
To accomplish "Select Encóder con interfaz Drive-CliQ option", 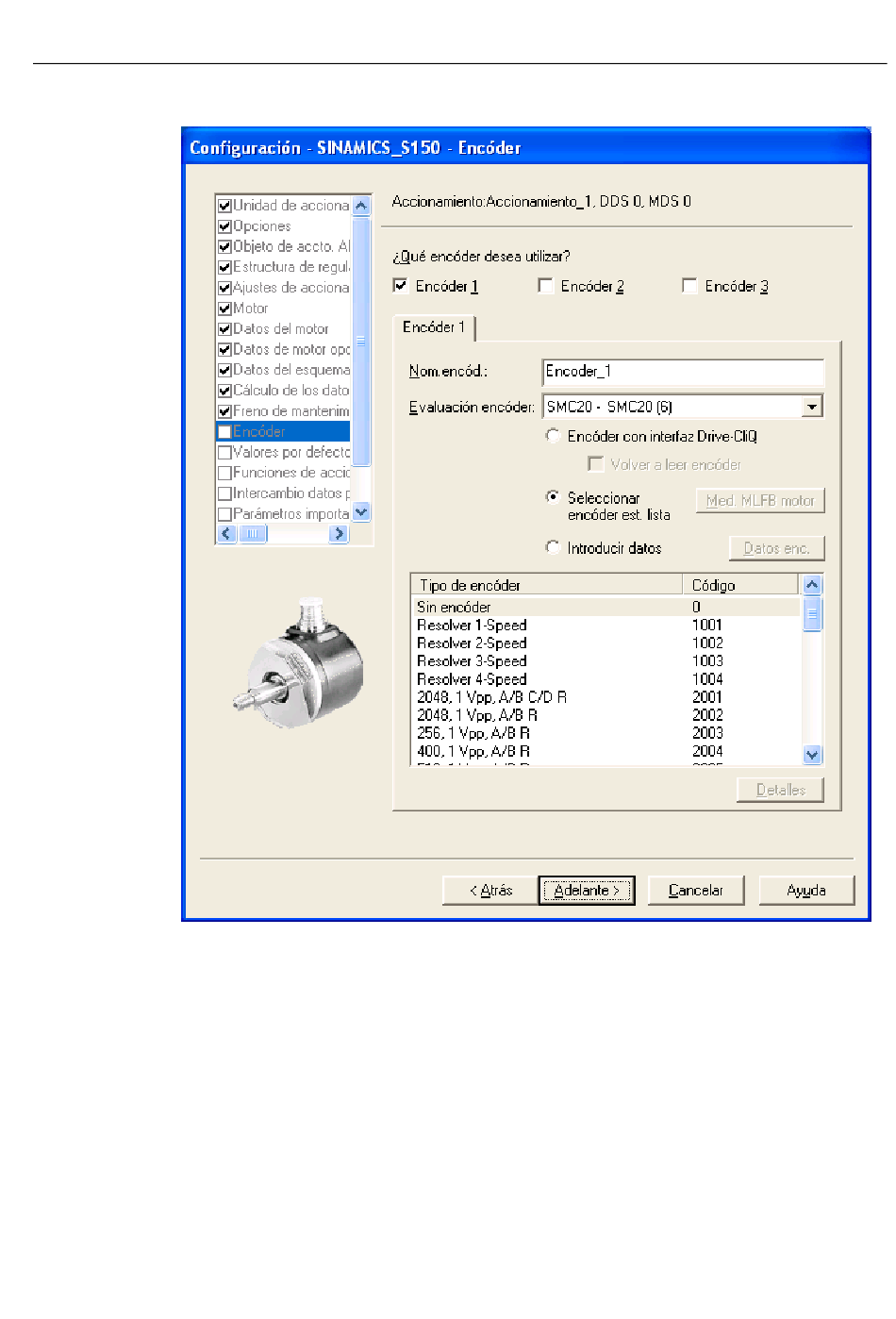I will click(554, 436).
